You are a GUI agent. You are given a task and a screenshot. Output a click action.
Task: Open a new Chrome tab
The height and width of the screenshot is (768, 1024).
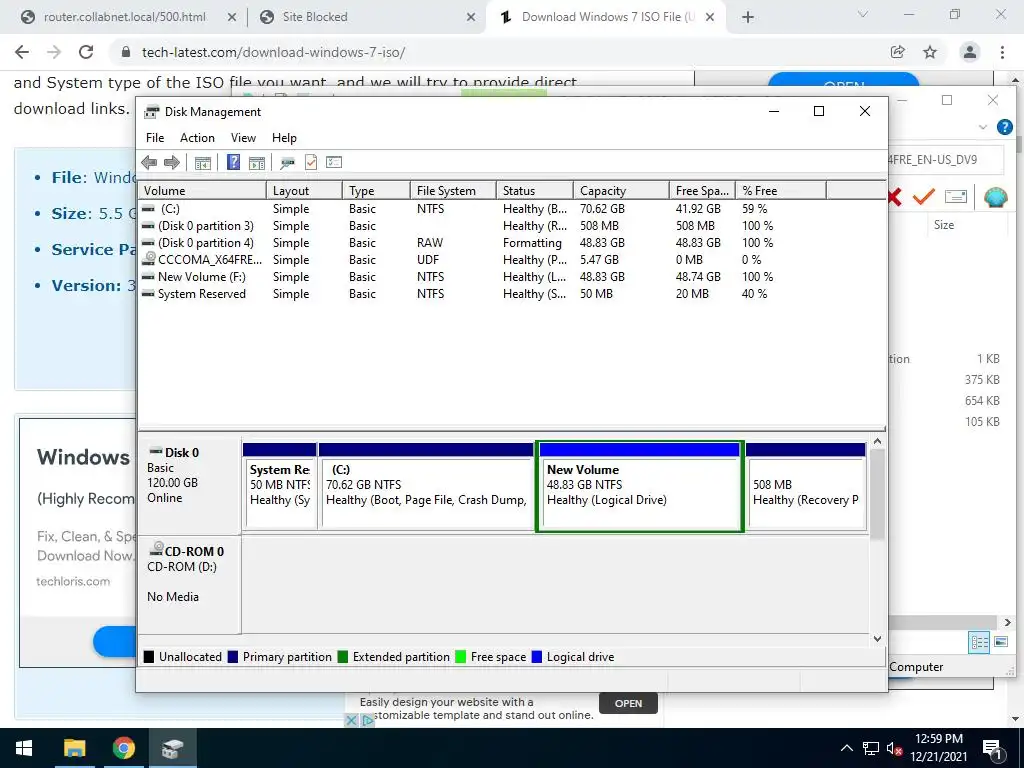click(x=748, y=18)
